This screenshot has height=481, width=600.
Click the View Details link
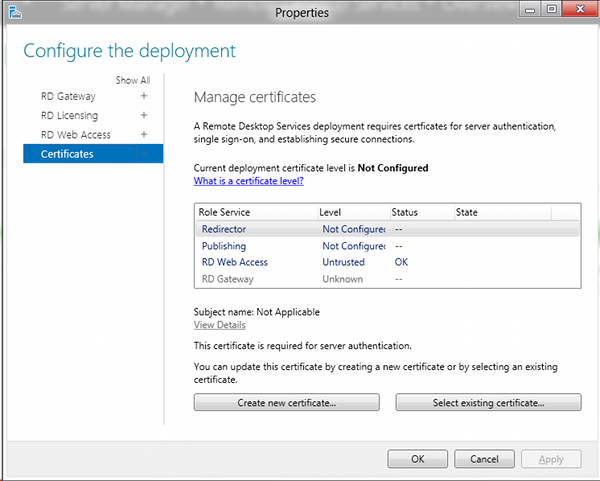[x=219, y=325]
